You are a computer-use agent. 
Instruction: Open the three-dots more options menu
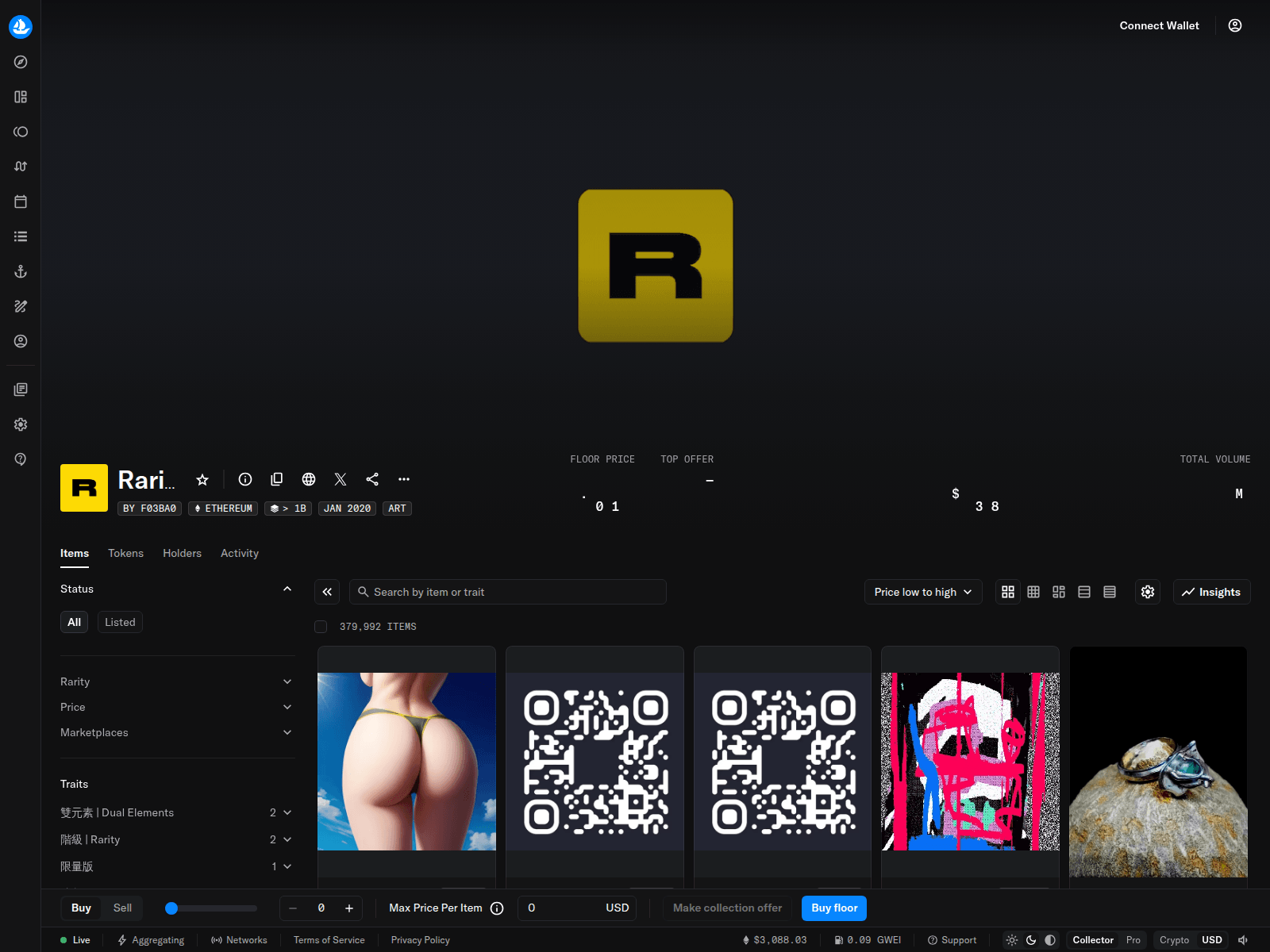coord(404,479)
